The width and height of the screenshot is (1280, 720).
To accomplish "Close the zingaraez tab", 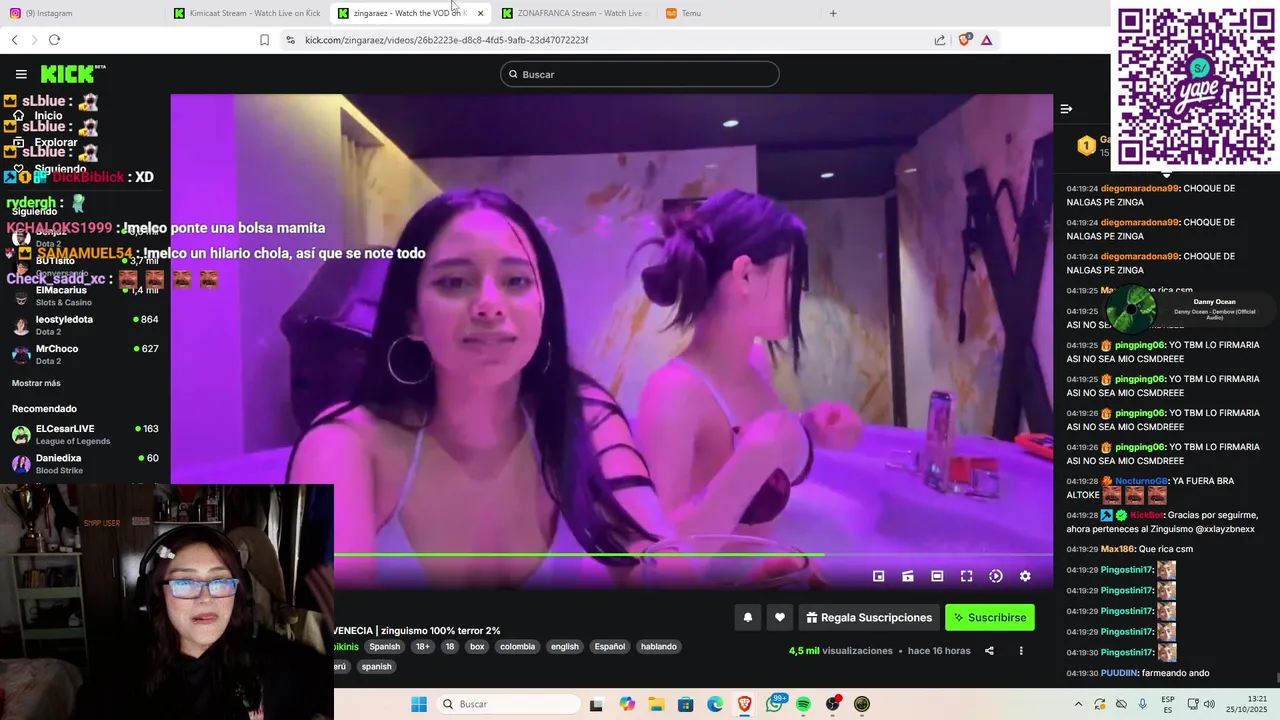I will [480, 13].
